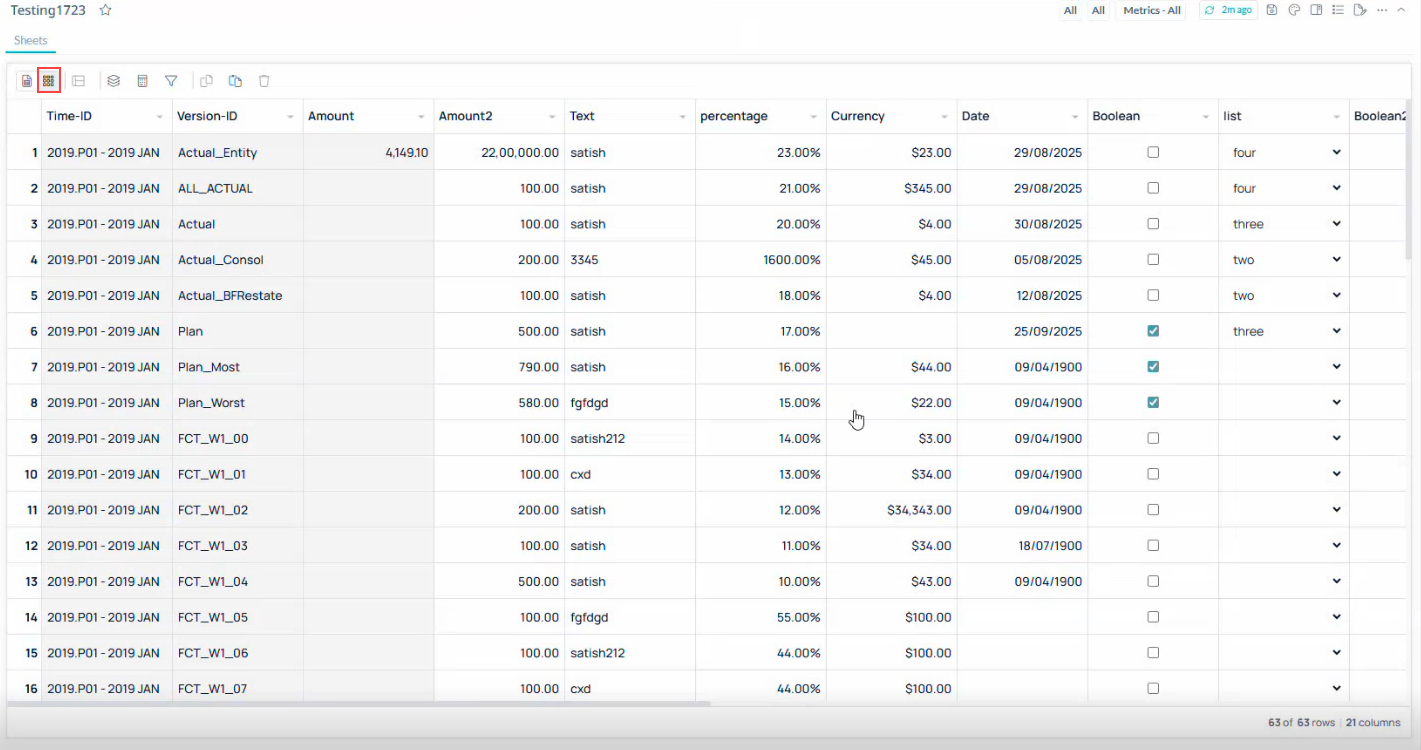Screen dimensions: 1421x750
Task: Uncheck the Boolean checkbox on row 6
Action: pyautogui.click(x=1153, y=330)
